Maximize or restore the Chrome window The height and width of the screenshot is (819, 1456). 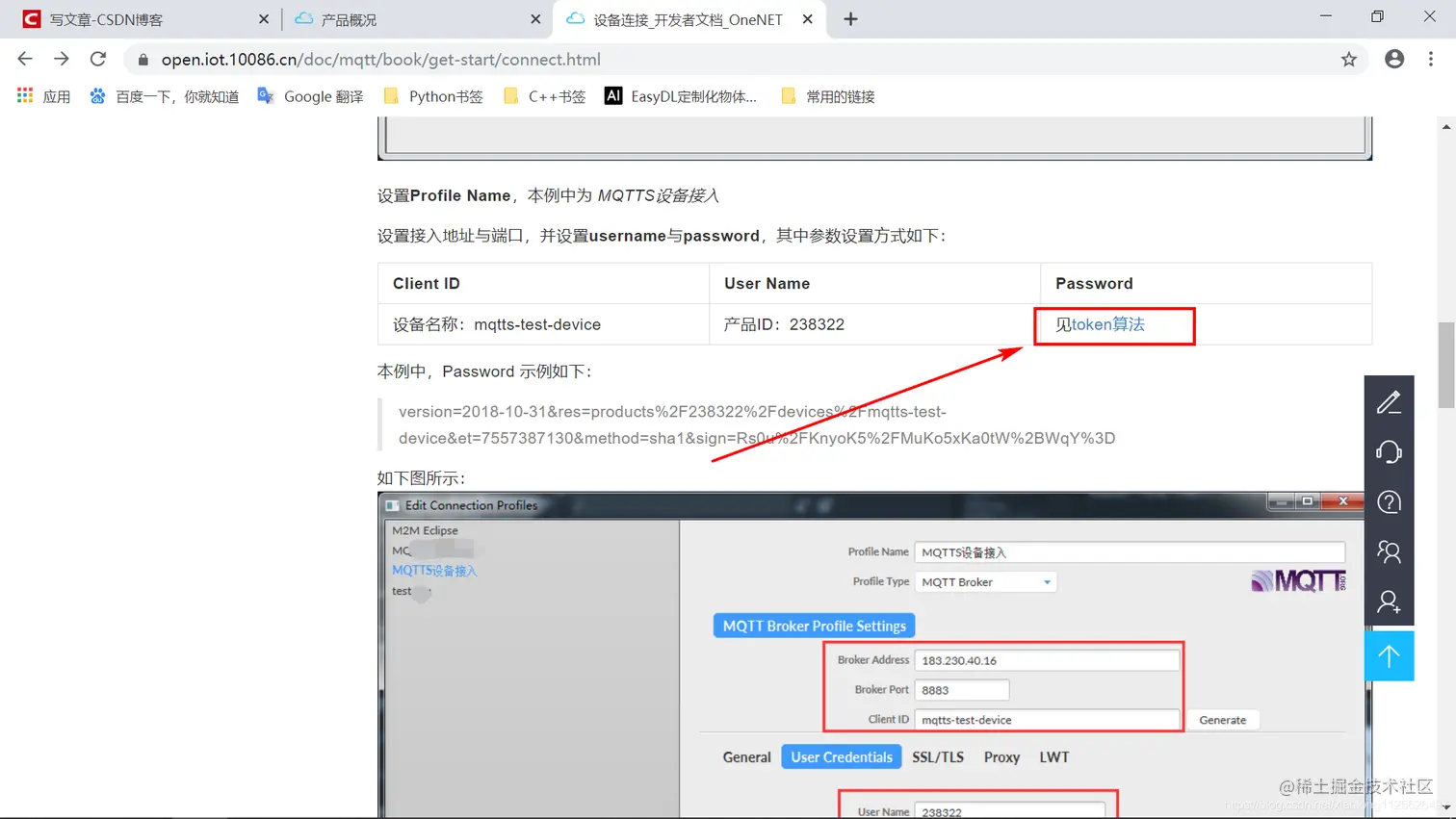tap(1378, 16)
